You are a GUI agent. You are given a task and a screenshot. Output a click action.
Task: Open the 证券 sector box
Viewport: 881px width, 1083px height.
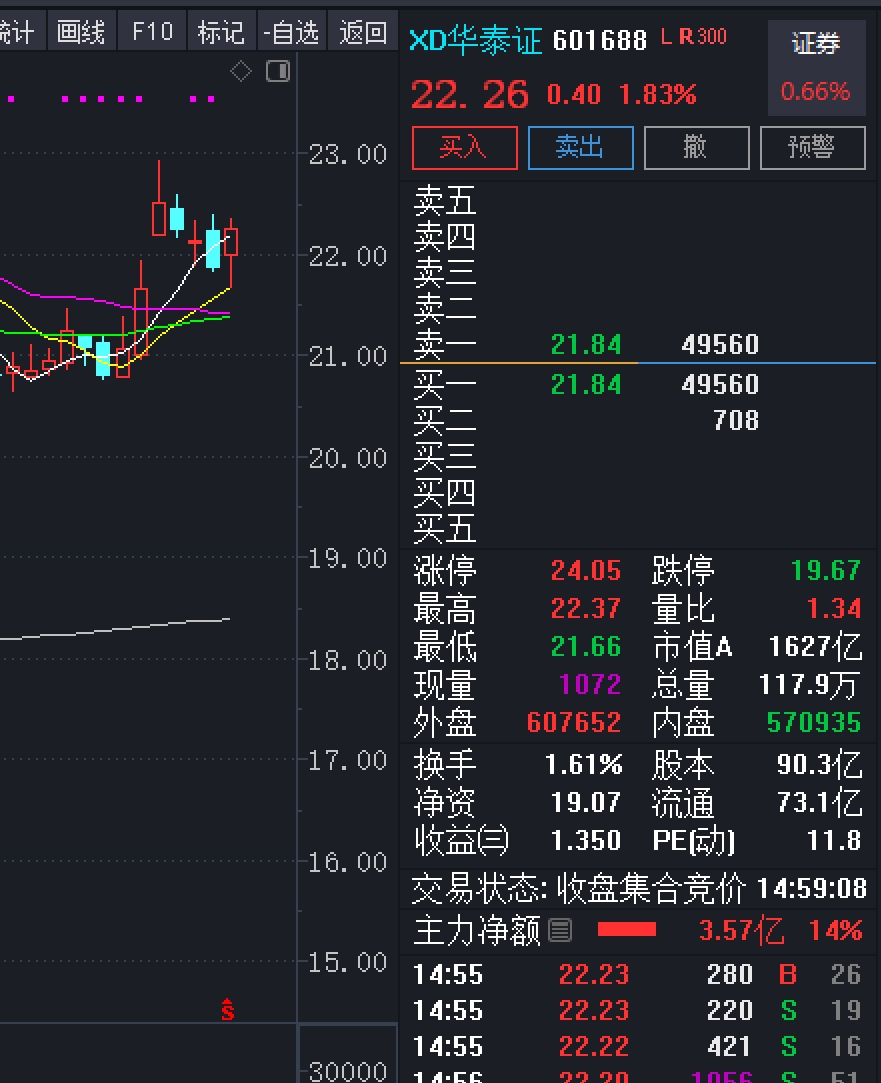(816, 67)
